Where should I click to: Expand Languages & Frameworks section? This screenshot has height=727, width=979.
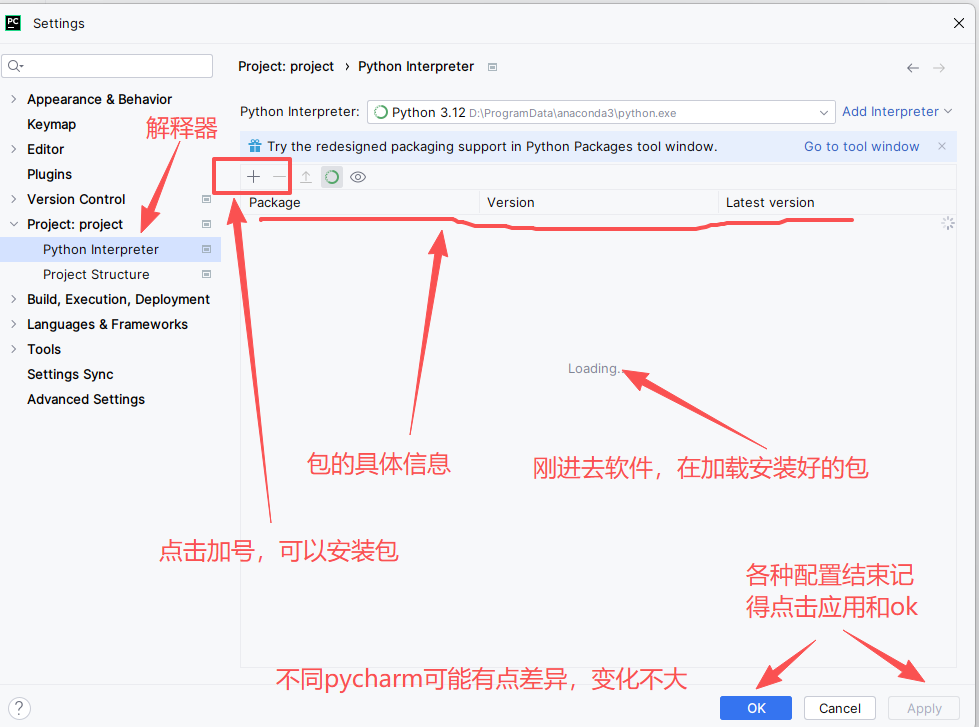tap(14, 324)
